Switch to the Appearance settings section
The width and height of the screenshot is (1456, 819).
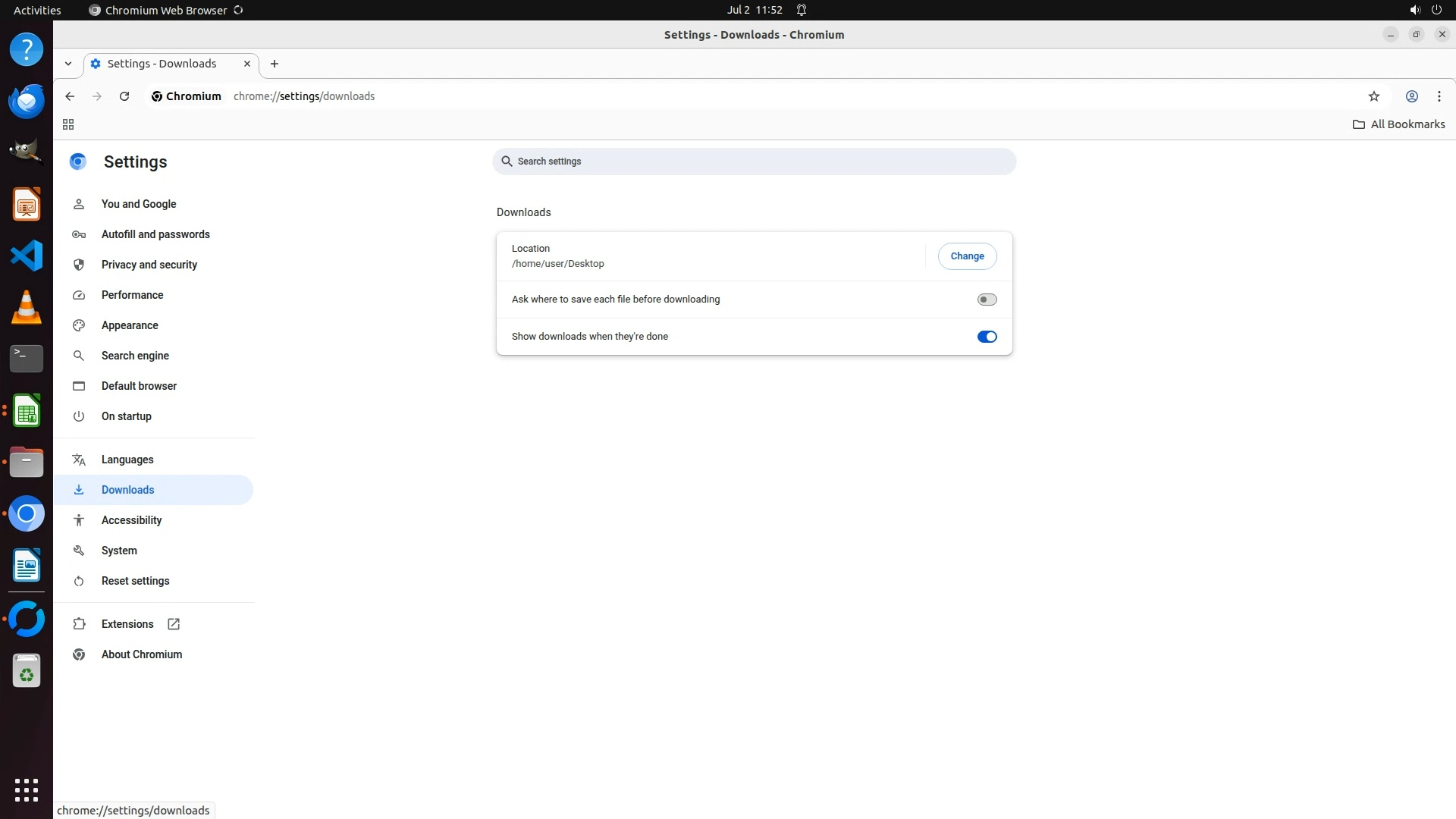(130, 325)
